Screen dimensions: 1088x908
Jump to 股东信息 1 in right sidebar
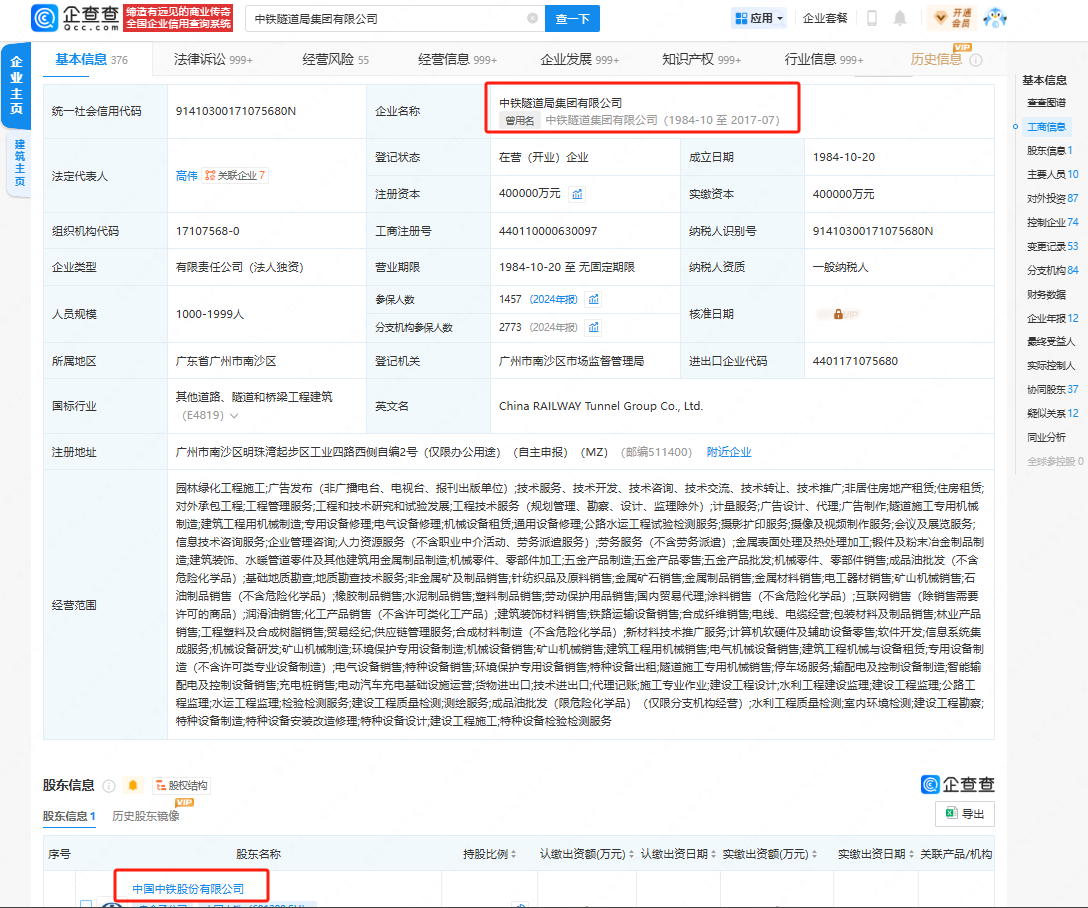click(1050, 151)
